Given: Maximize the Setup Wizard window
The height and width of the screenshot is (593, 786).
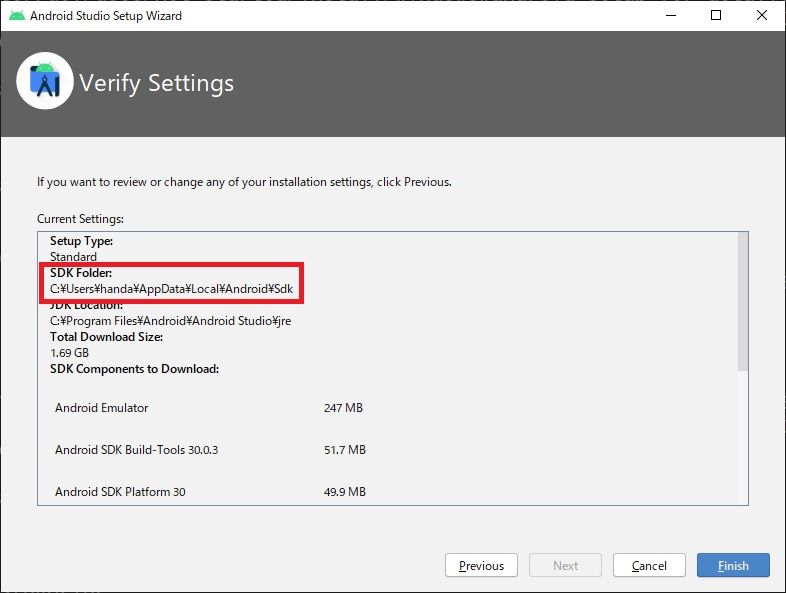Looking at the screenshot, I should [x=716, y=16].
